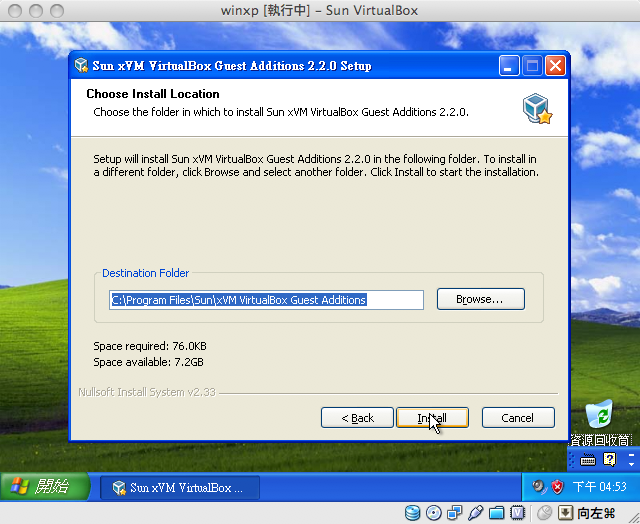Close the VirtualBox host window (red button)

(15, 11)
